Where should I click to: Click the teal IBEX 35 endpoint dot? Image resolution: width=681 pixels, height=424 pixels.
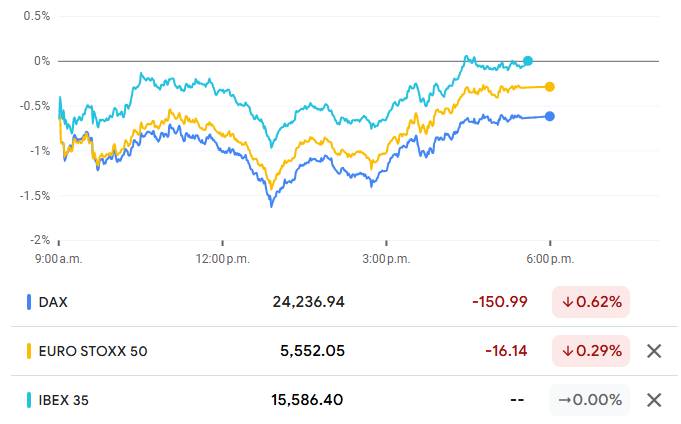tap(528, 61)
